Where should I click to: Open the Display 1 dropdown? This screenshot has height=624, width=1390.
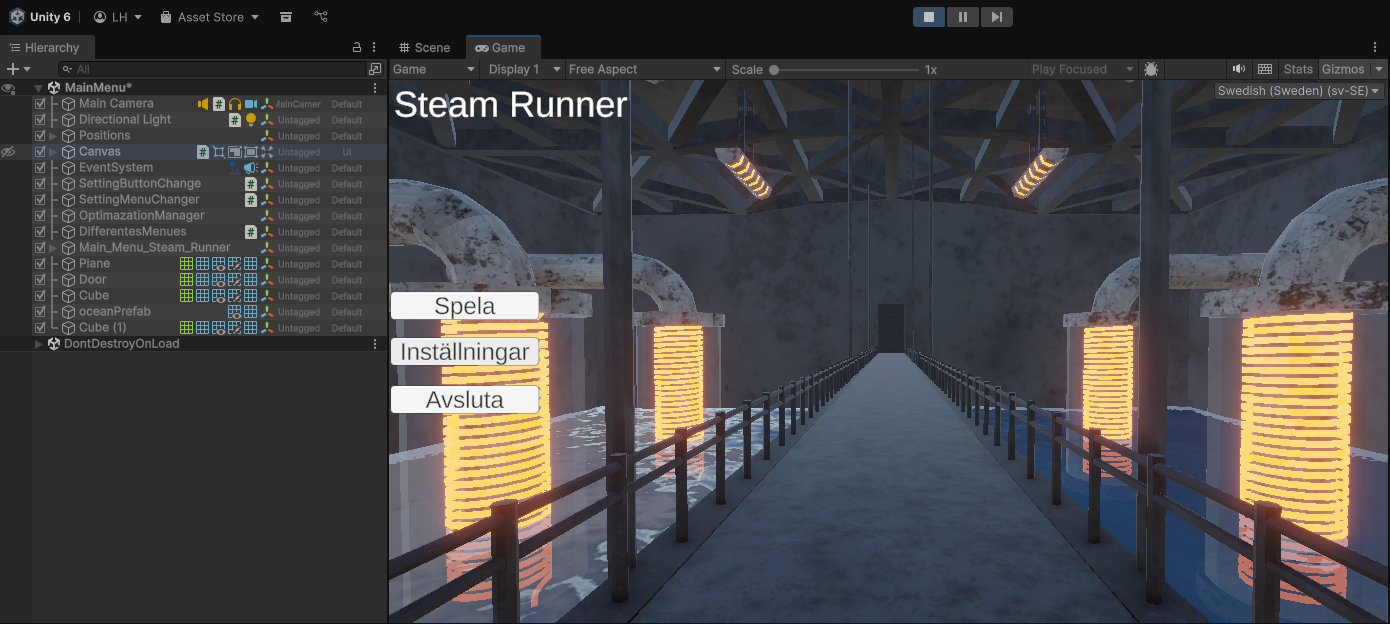(524, 69)
